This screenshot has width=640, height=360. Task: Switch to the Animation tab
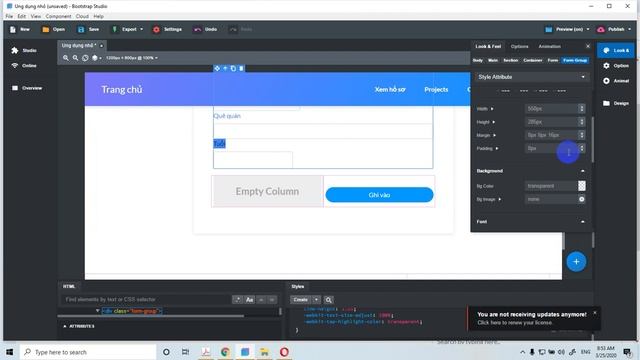(549, 47)
